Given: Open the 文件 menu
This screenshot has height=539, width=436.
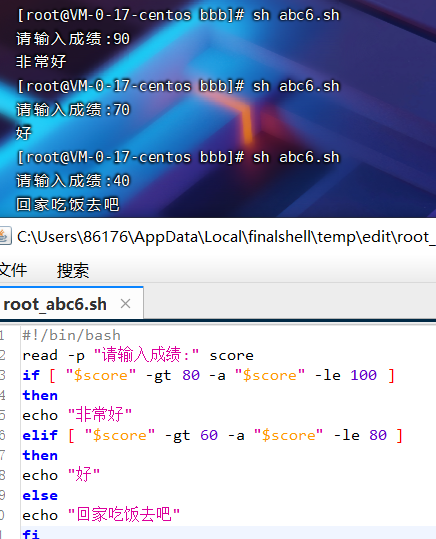Looking at the screenshot, I should (x=13, y=270).
